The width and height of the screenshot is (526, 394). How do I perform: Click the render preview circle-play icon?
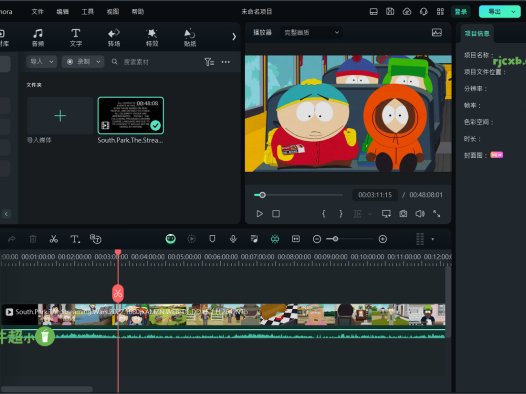point(192,239)
